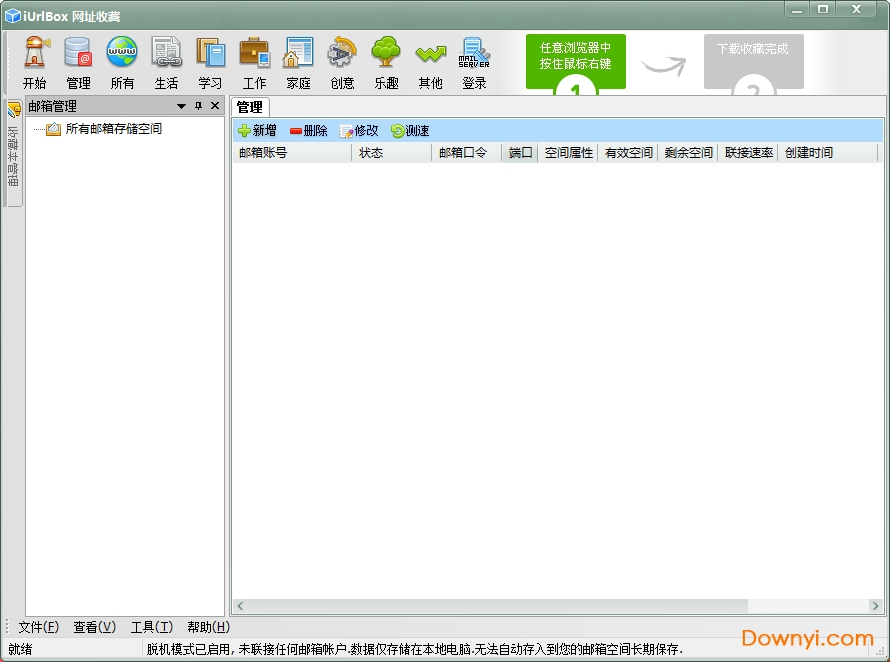Open the 邮箱管理 panel dropdown arrow
890x662 pixels.
click(183, 105)
